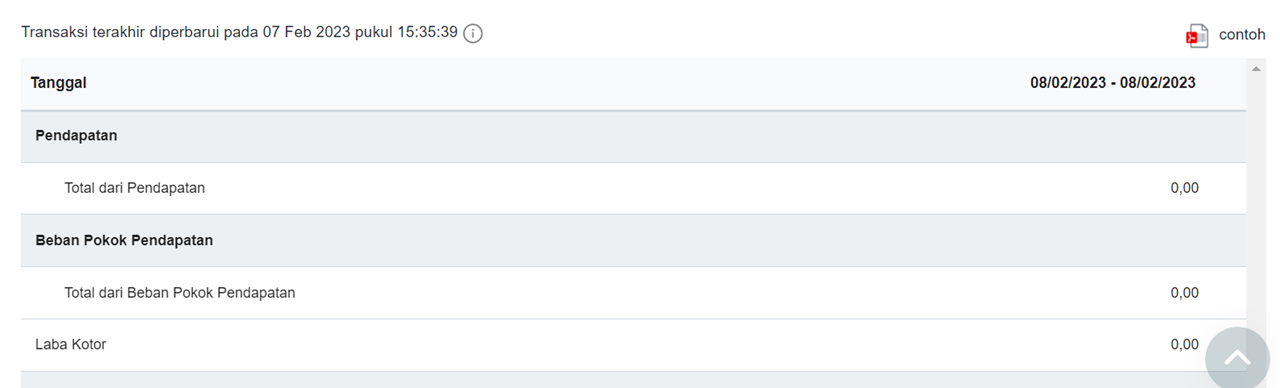Click the 08/02/2023 - 08/02/2023 date range header
This screenshot has height=388, width=1280.
coord(1113,83)
